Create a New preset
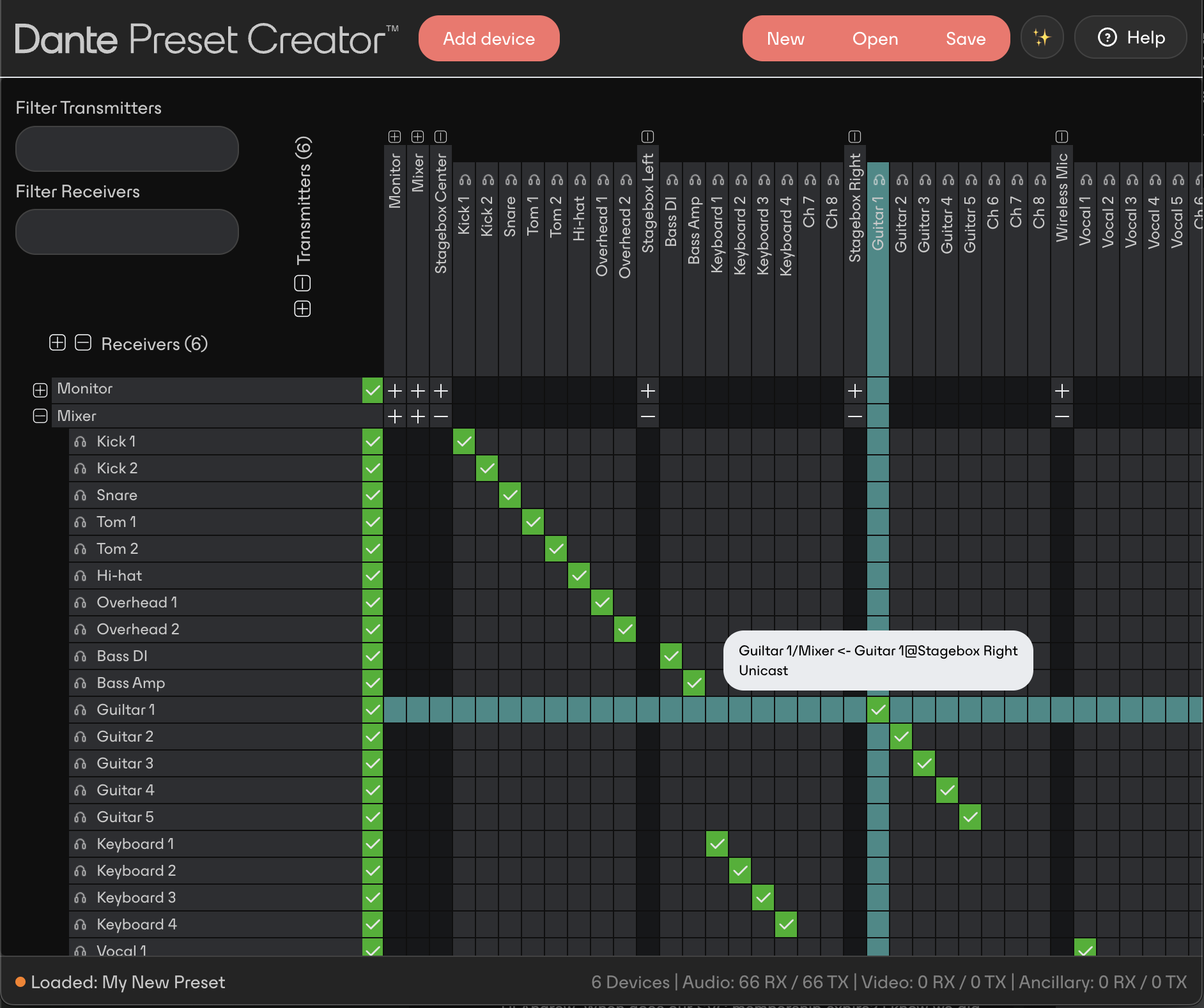 point(785,38)
